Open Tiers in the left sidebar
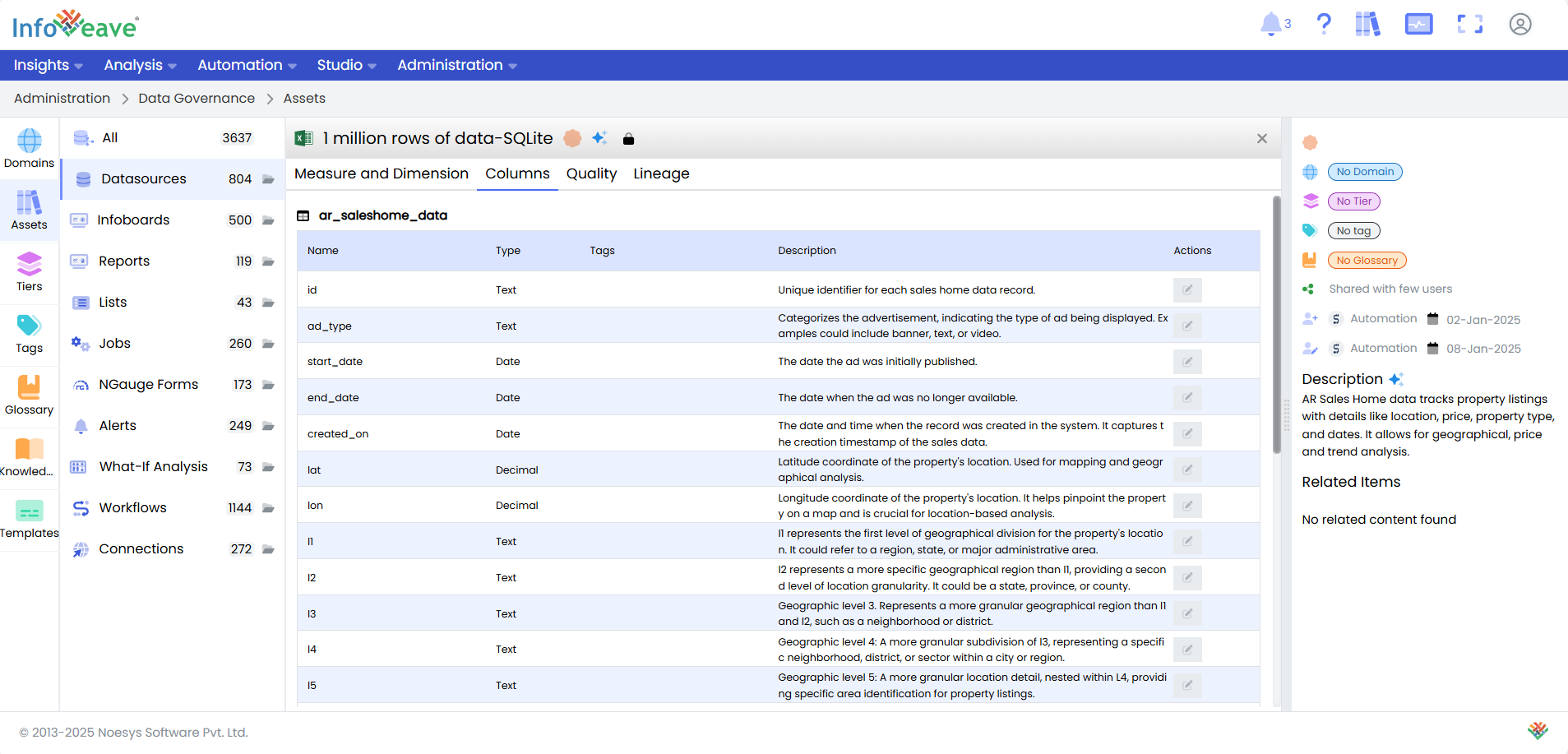Screen dimensions: 1568x754 coord(29,271)
